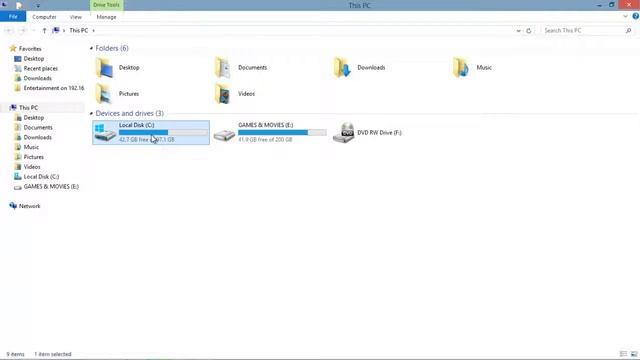
Task: Click the GAMES & MOVIES (E:) usage bar
Action: click(282, 132)
